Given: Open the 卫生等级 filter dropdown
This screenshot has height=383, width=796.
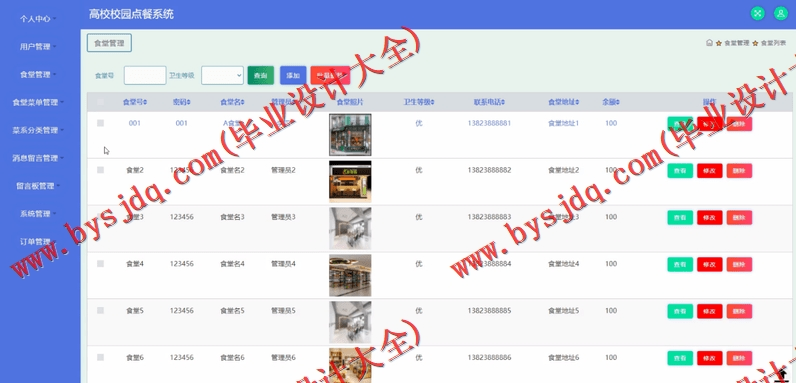Looking at the screenshot, I should pos(222,75).
